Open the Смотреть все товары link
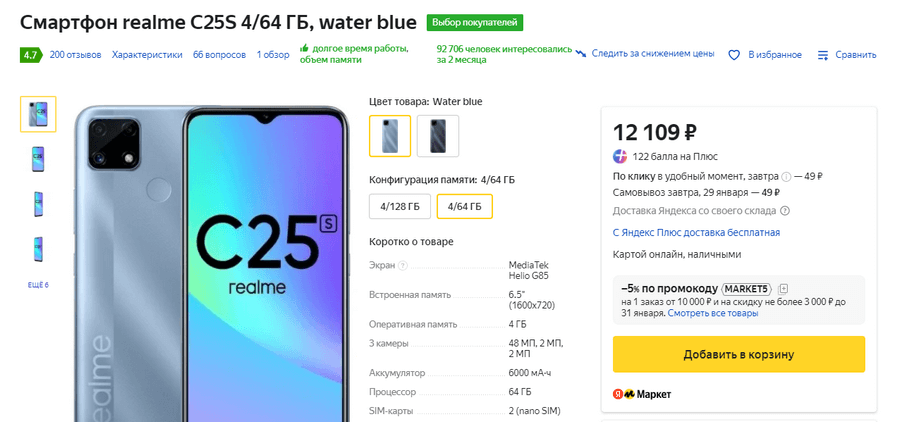 tap(713, 313)
